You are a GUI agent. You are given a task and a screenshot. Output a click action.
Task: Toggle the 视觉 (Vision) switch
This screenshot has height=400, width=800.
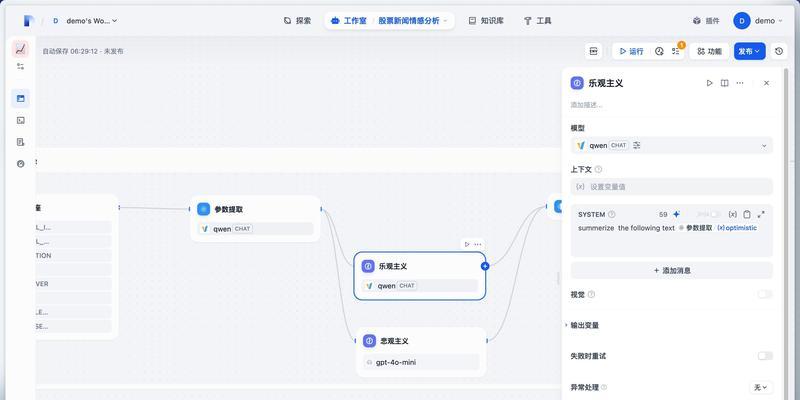pos(765,294)
